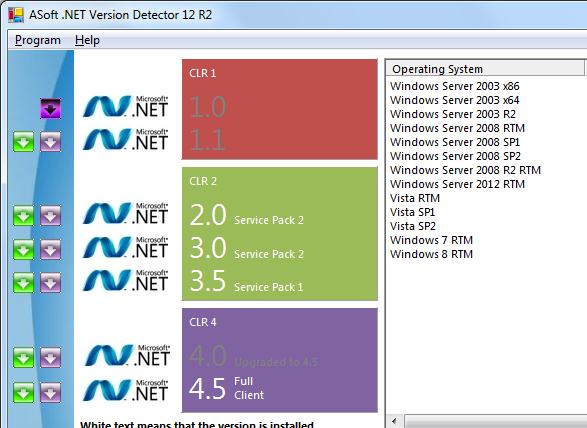Viewport: 587px width, 428px height.
Task: Click Service Pack 2 label next to 2.0
Action: pyautogui.click(x=269, y=220)
